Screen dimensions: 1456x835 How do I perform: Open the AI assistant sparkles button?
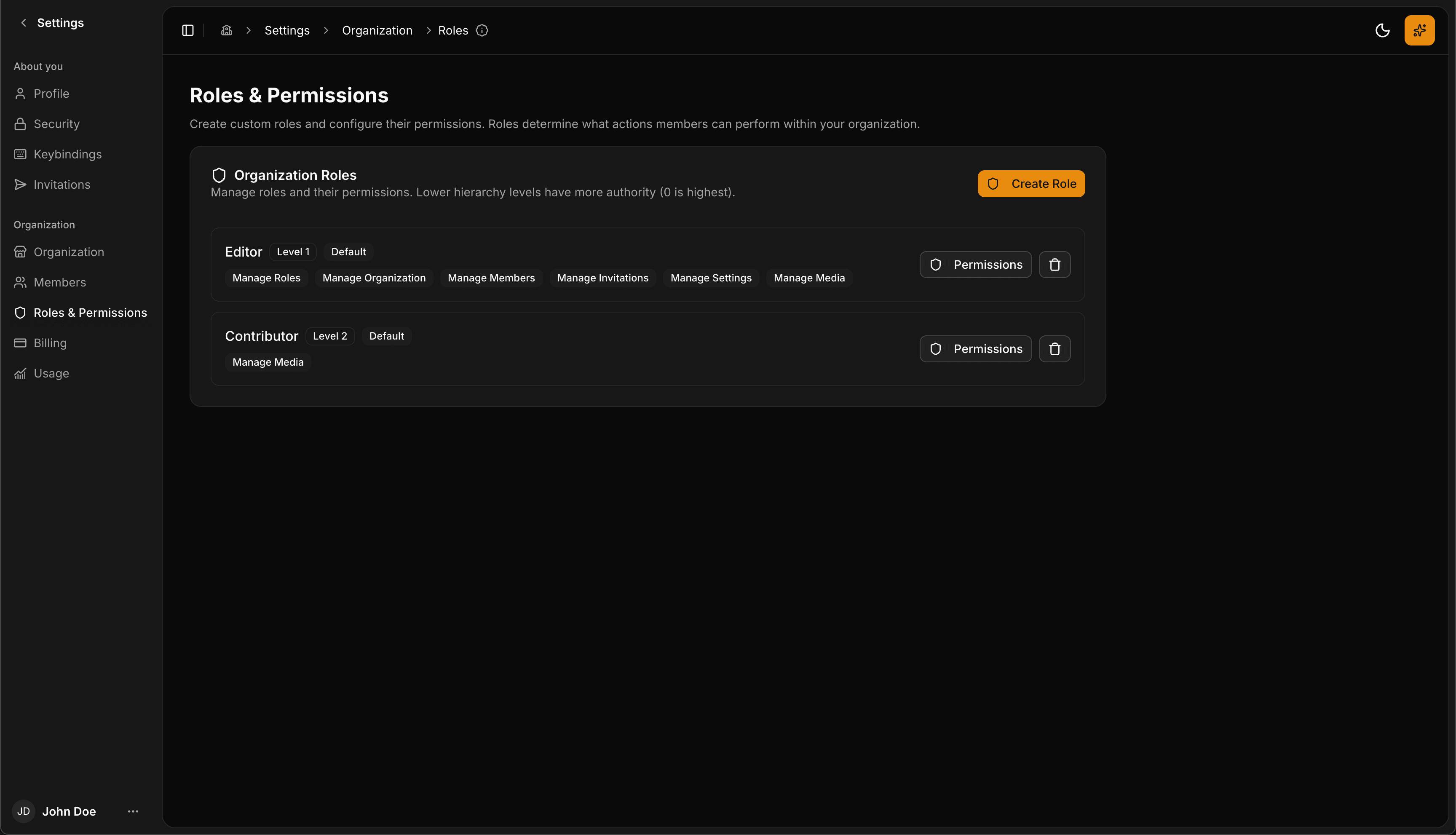coord(1419,30)
